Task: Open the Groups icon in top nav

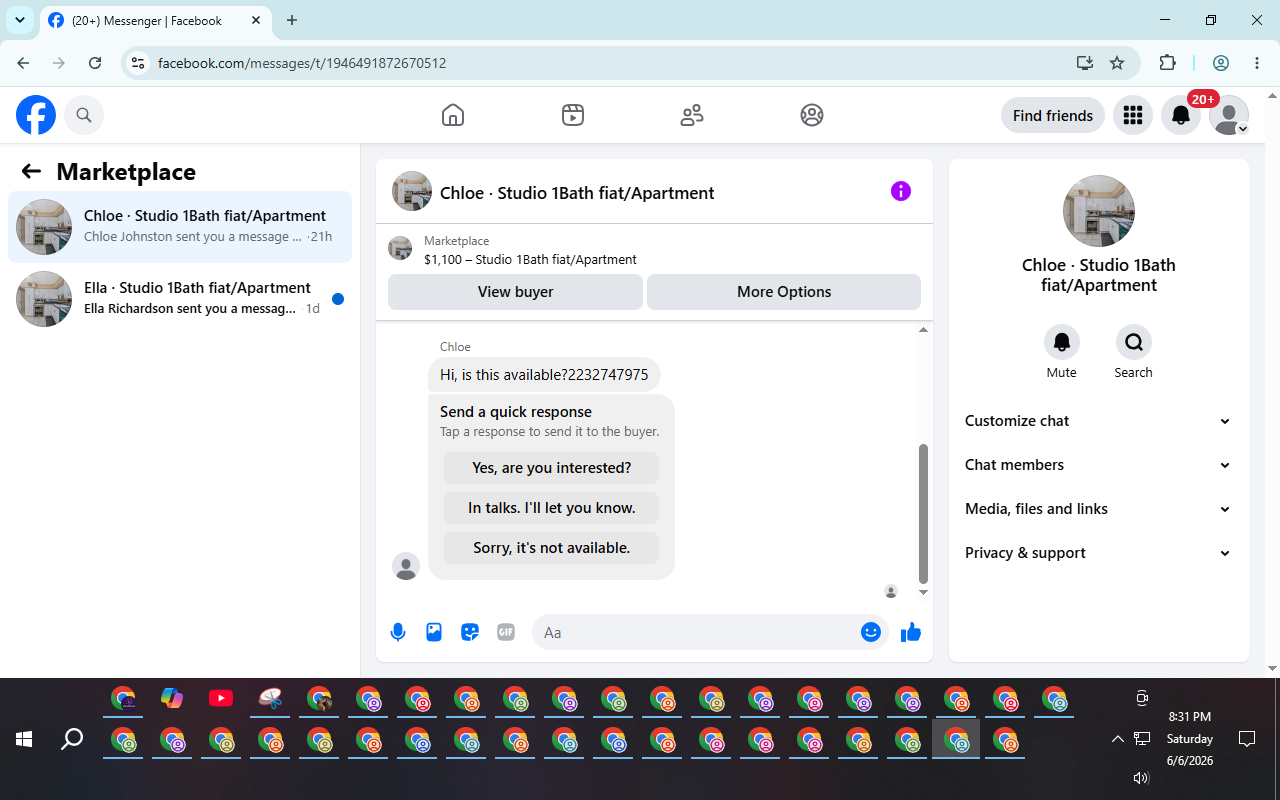Action: 812,115
